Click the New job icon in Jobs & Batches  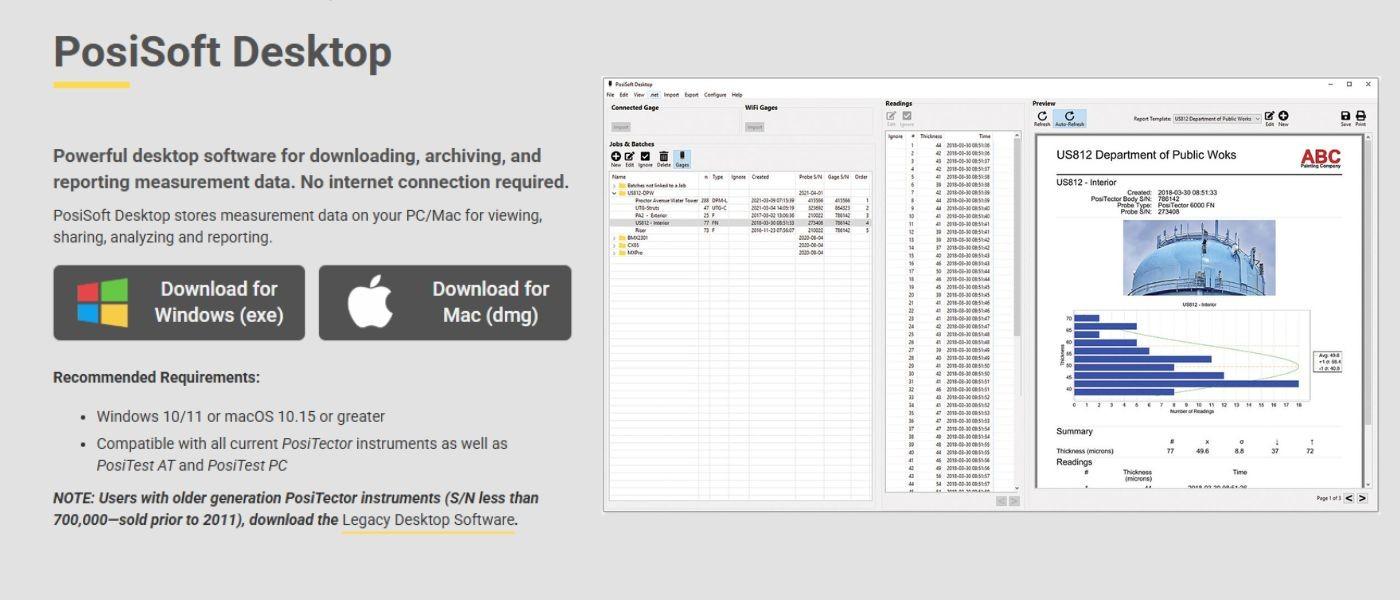coord(616,156)
